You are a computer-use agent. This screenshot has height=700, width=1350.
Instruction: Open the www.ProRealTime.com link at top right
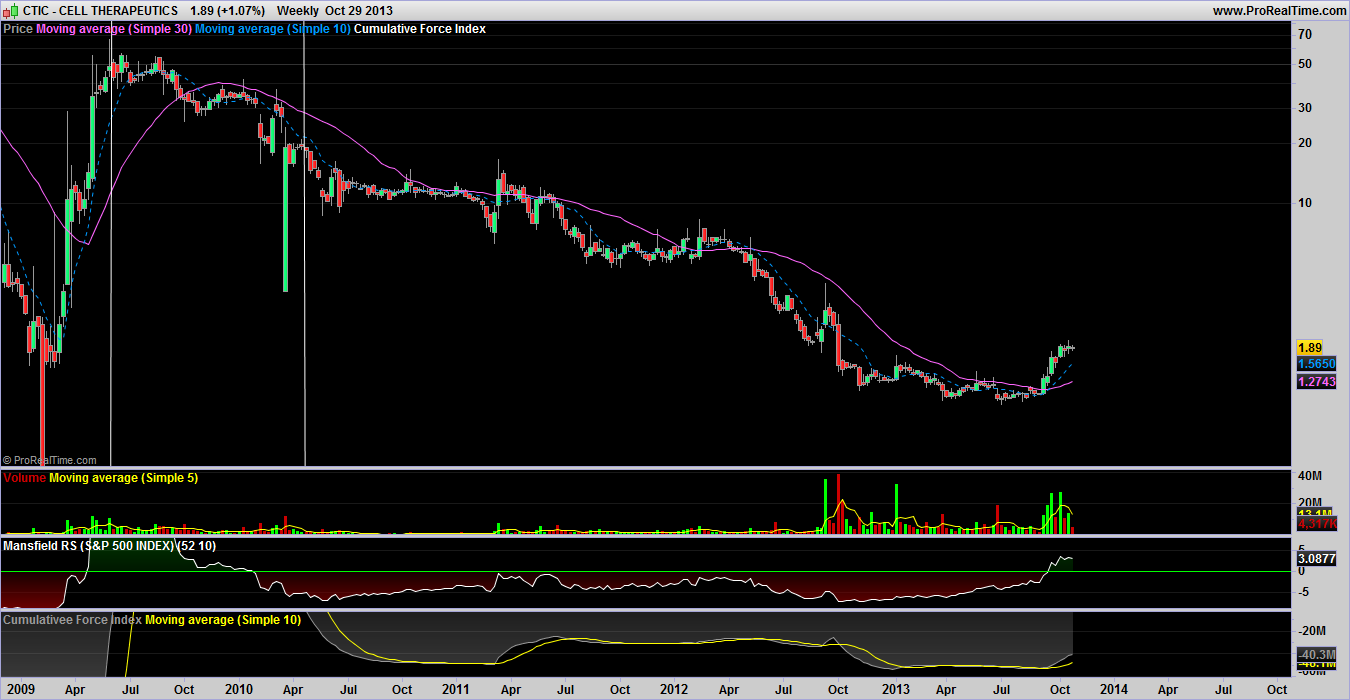click(1279, 10)
